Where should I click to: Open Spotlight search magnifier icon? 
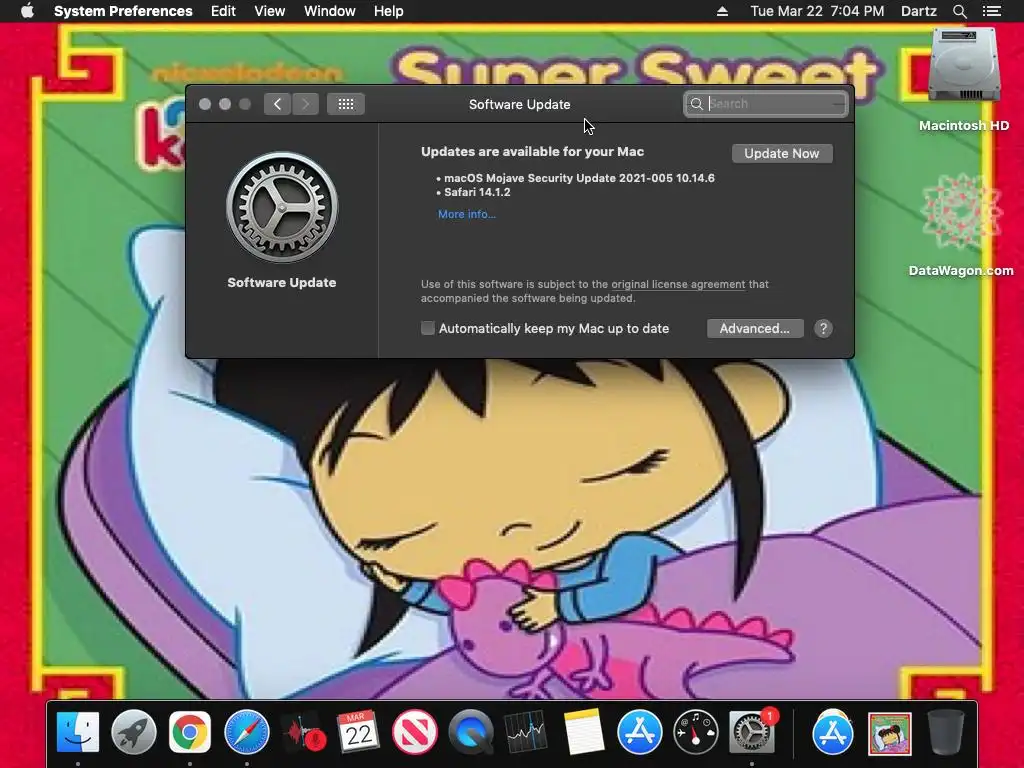[959, 11]
